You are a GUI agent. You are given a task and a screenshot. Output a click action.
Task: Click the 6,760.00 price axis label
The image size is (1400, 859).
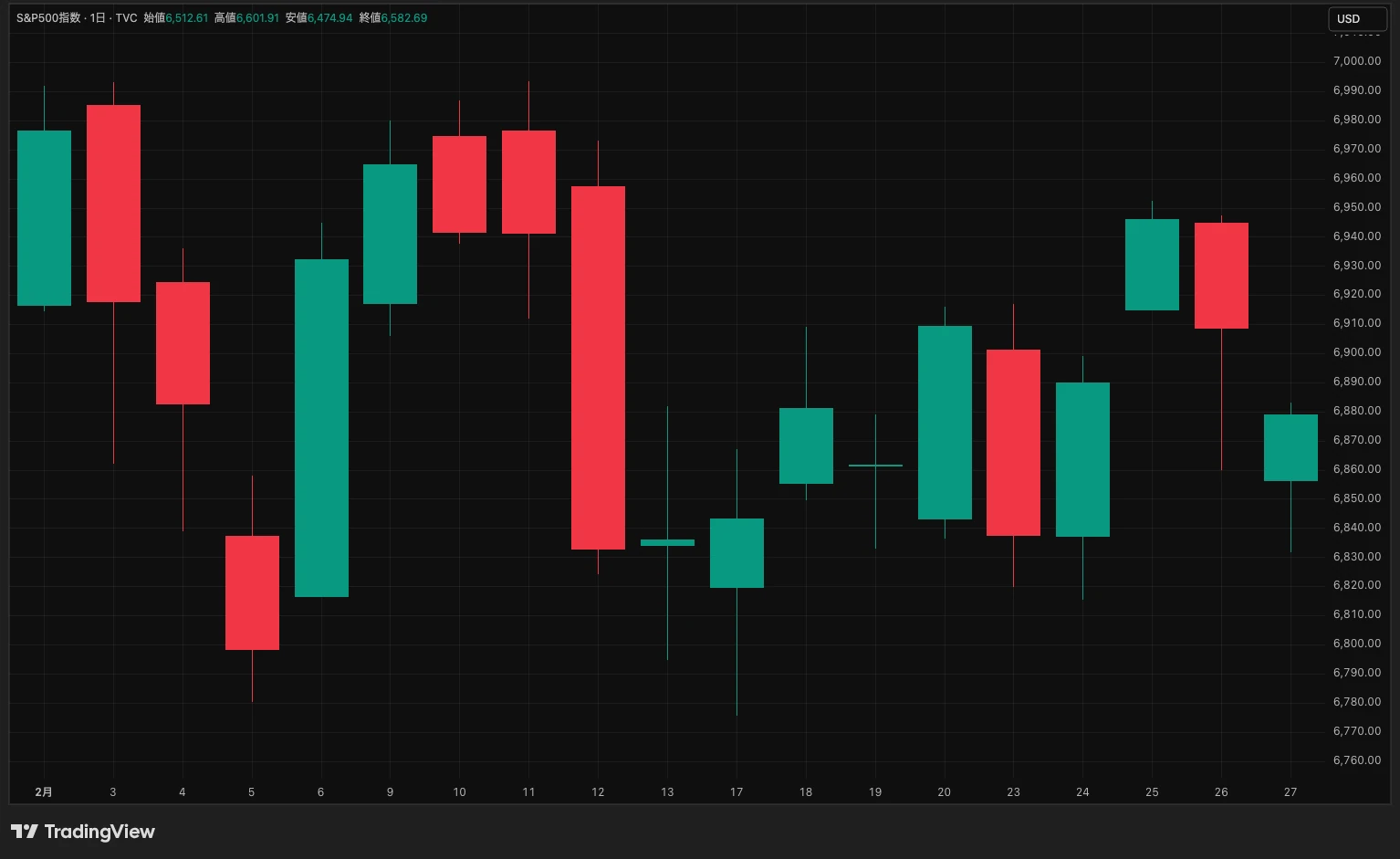click(1356, 760)
